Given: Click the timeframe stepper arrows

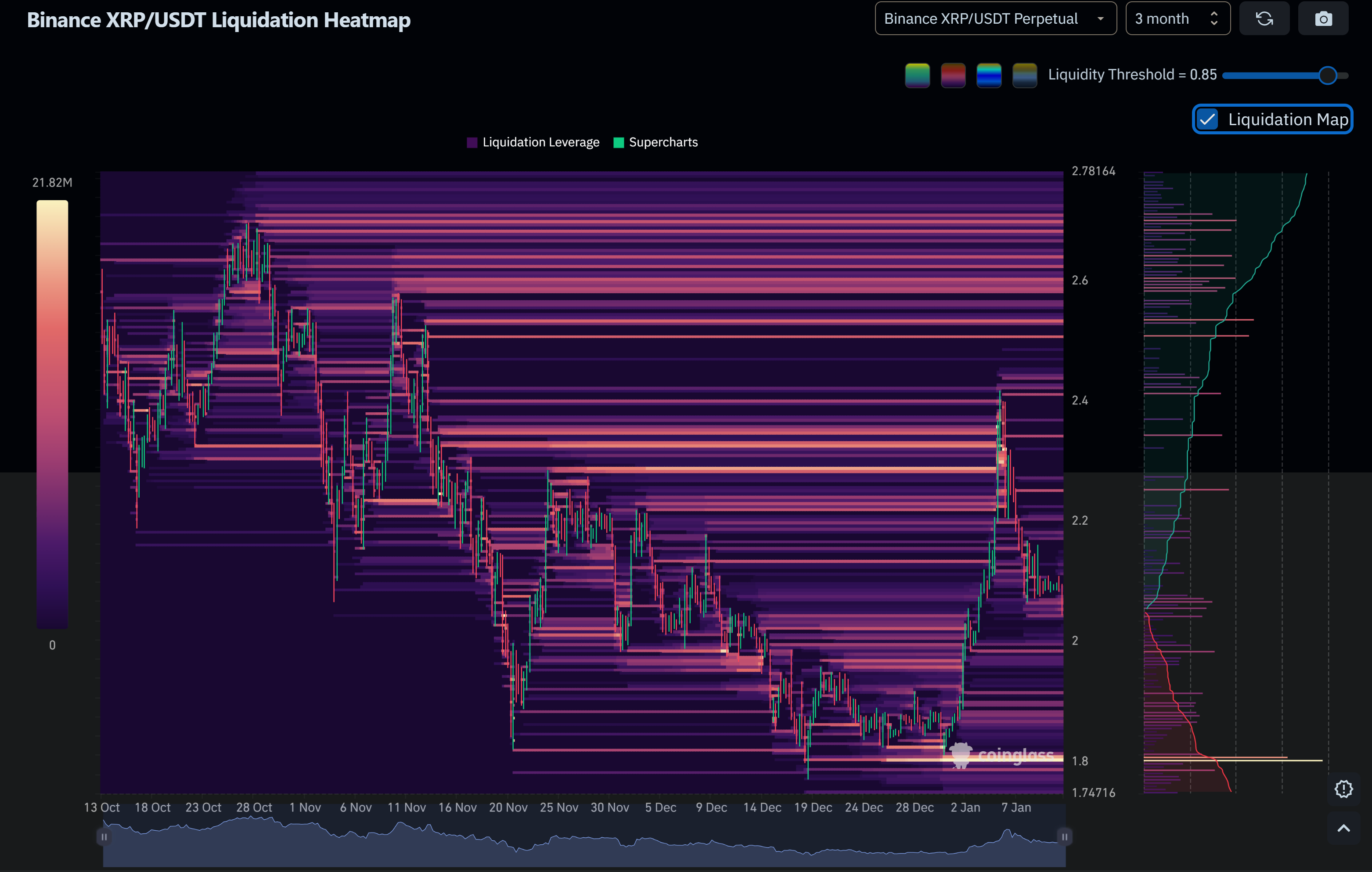Looking at the screenshot, I should [x=1214, y=19].
